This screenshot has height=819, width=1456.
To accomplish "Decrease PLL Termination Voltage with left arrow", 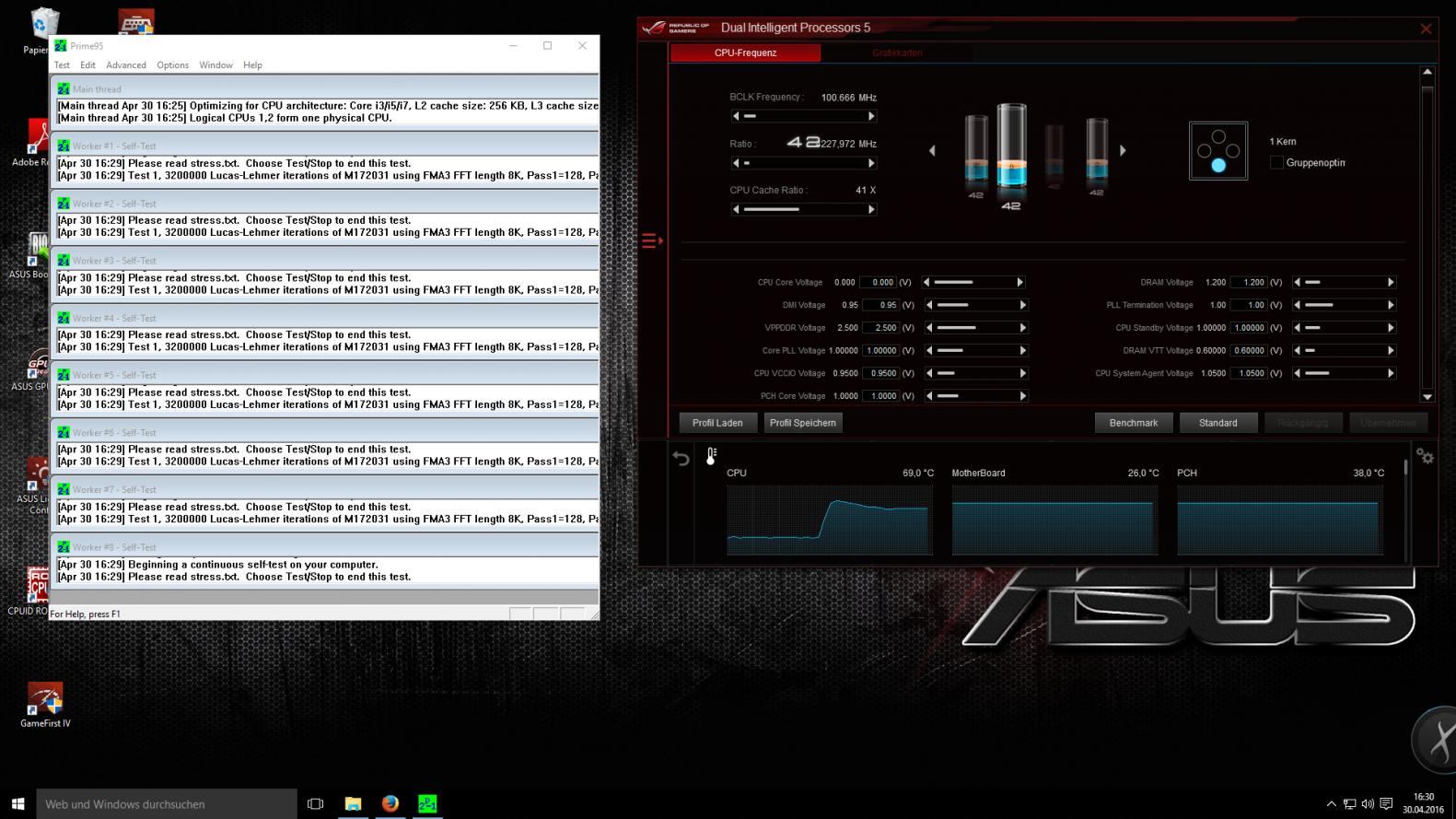I will (1298, 305).
